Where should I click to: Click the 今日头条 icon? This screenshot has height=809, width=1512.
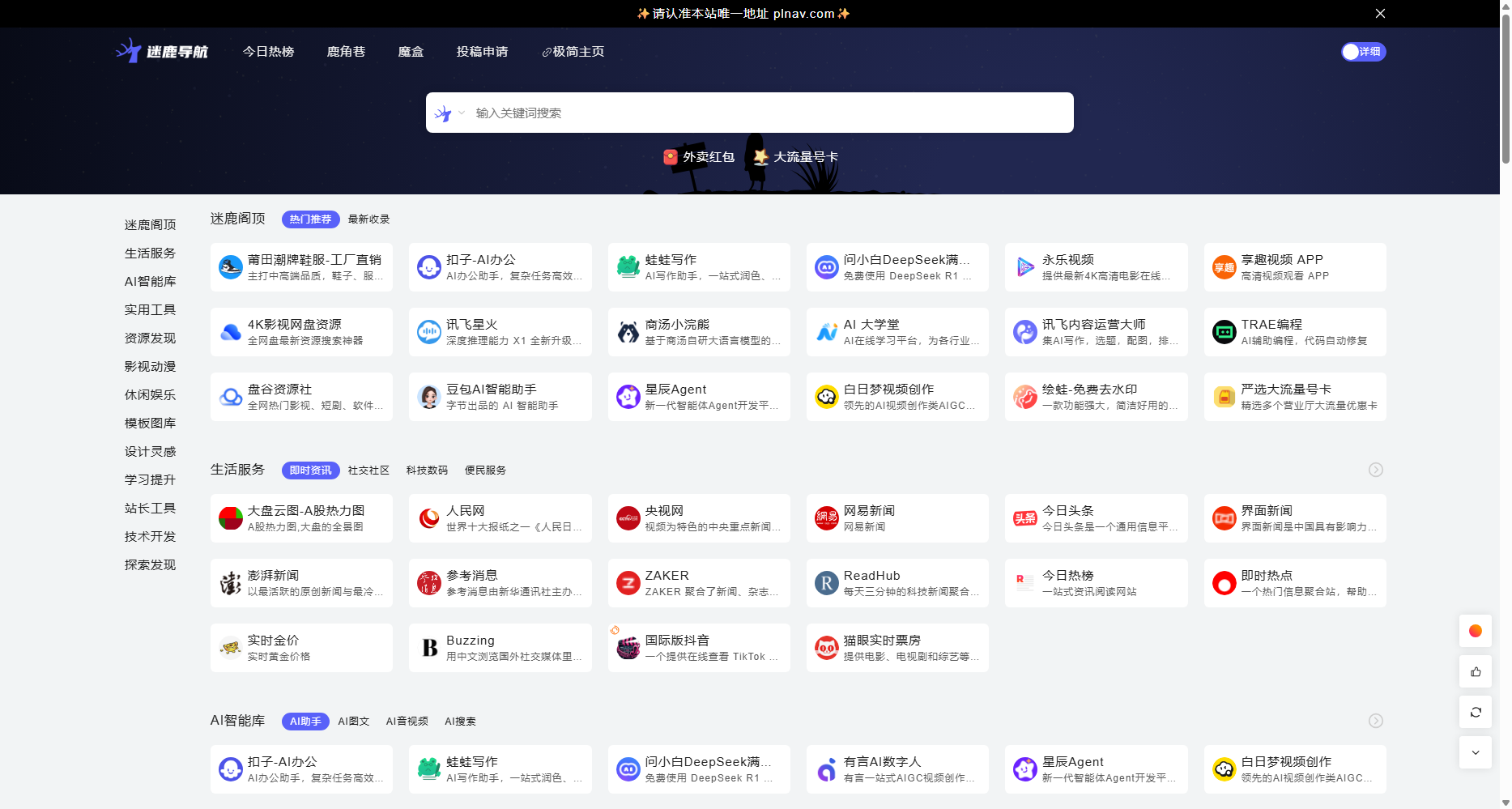point(1025,518)
